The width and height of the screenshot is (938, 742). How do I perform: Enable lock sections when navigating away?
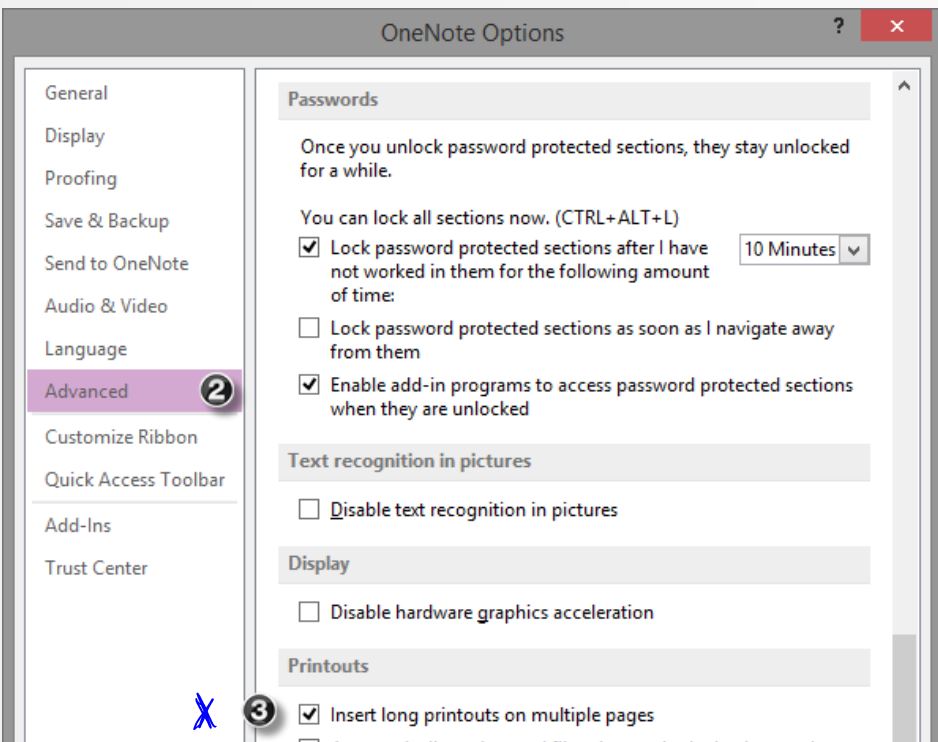coord(309,328)
